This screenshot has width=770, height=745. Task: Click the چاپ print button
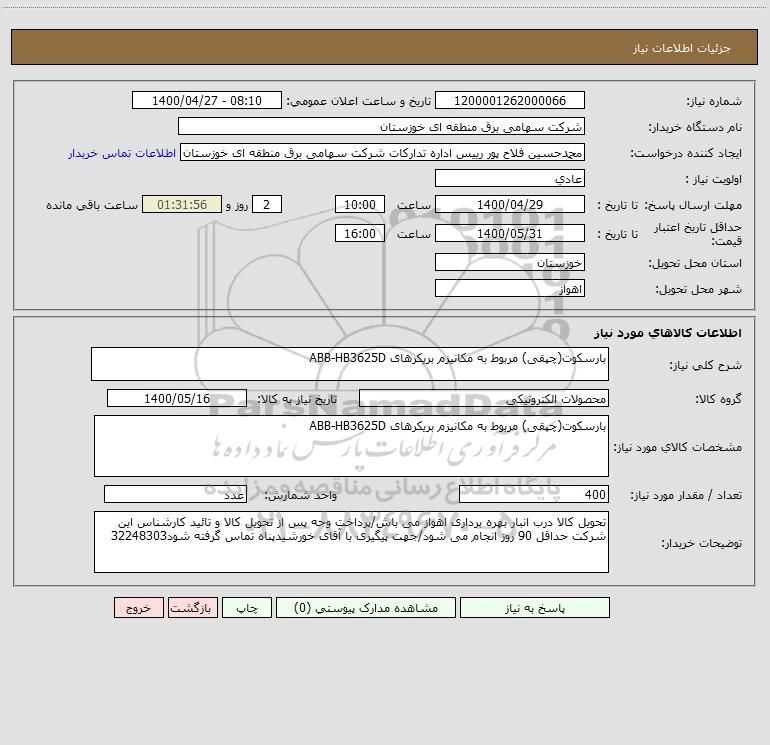[x=247, y=607]
